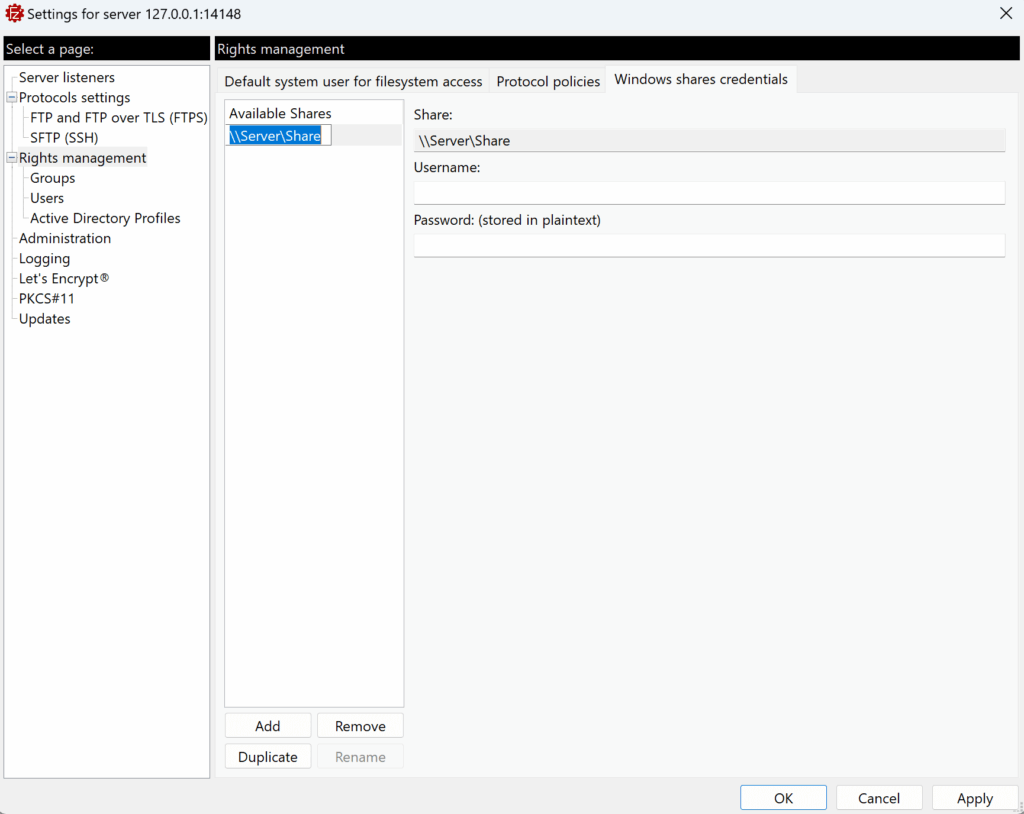Open the Users page
1024x814 pixels.
point(47,198)
